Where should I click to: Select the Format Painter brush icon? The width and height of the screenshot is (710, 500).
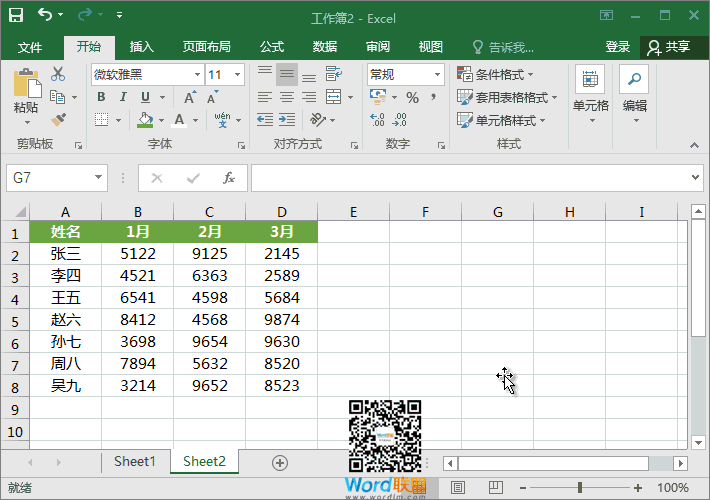(x=58, y=120)
